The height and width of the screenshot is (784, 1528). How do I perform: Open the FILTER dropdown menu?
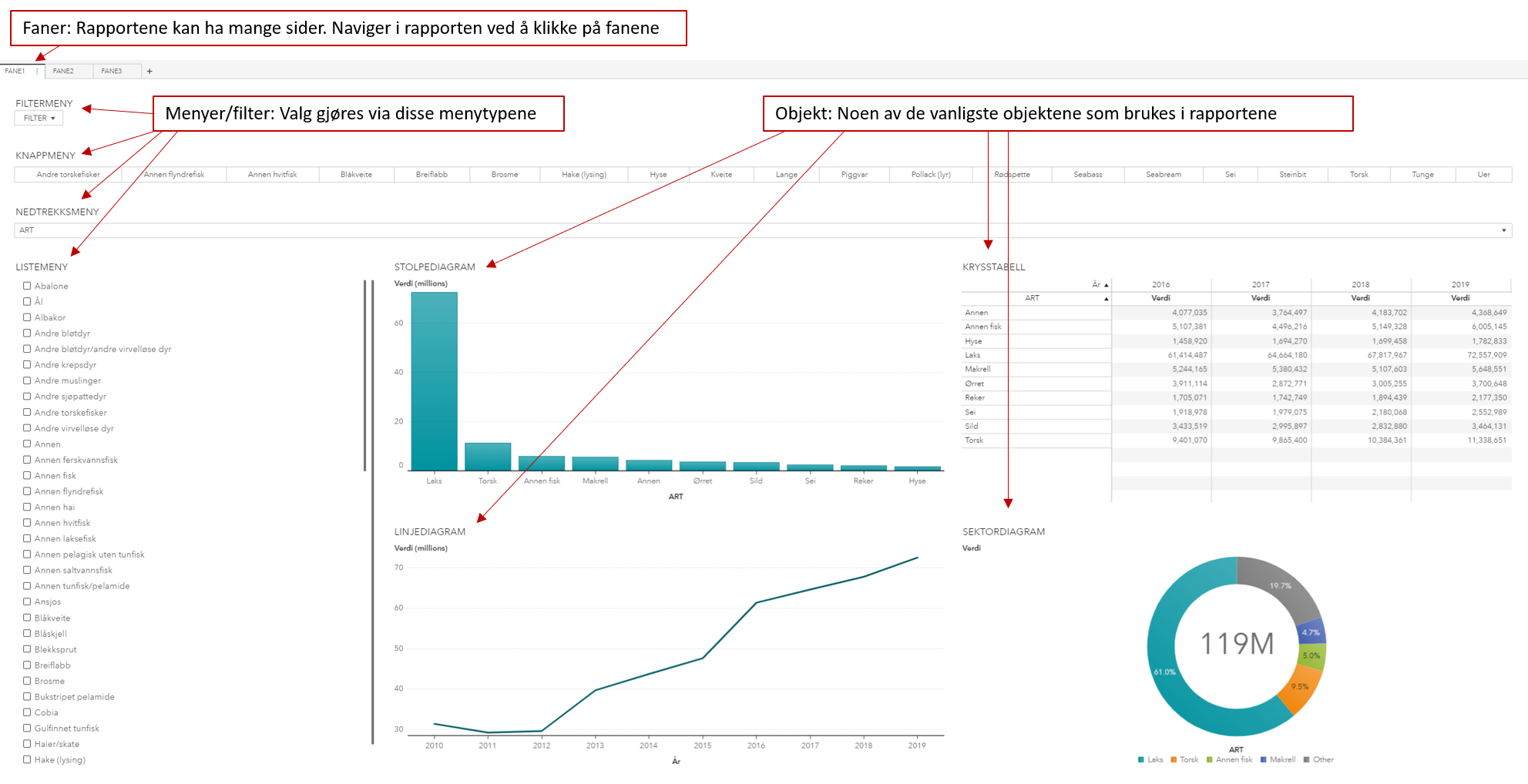[39, 119]
